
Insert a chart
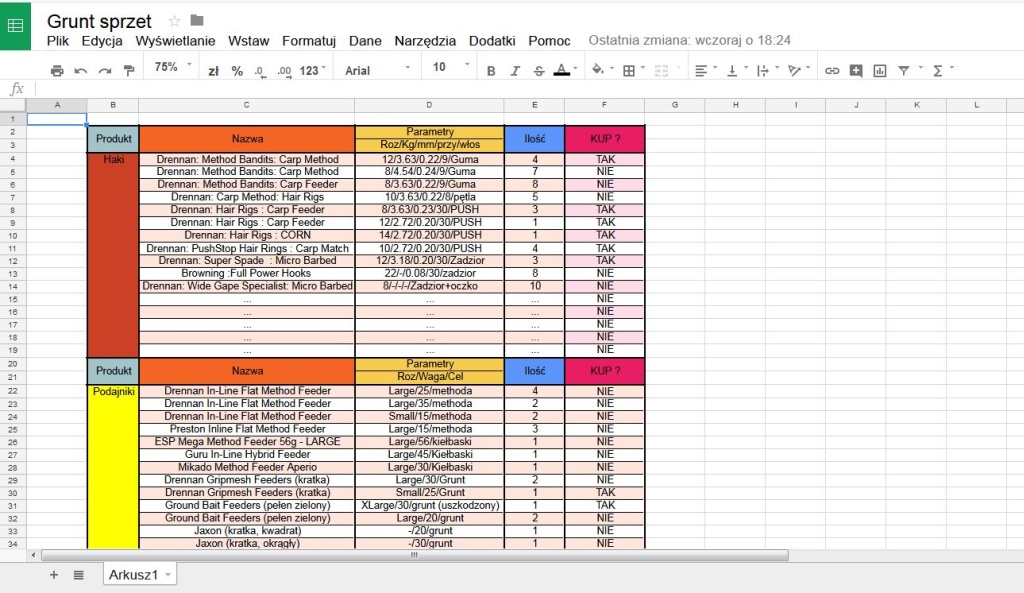[x=880, y=71]
